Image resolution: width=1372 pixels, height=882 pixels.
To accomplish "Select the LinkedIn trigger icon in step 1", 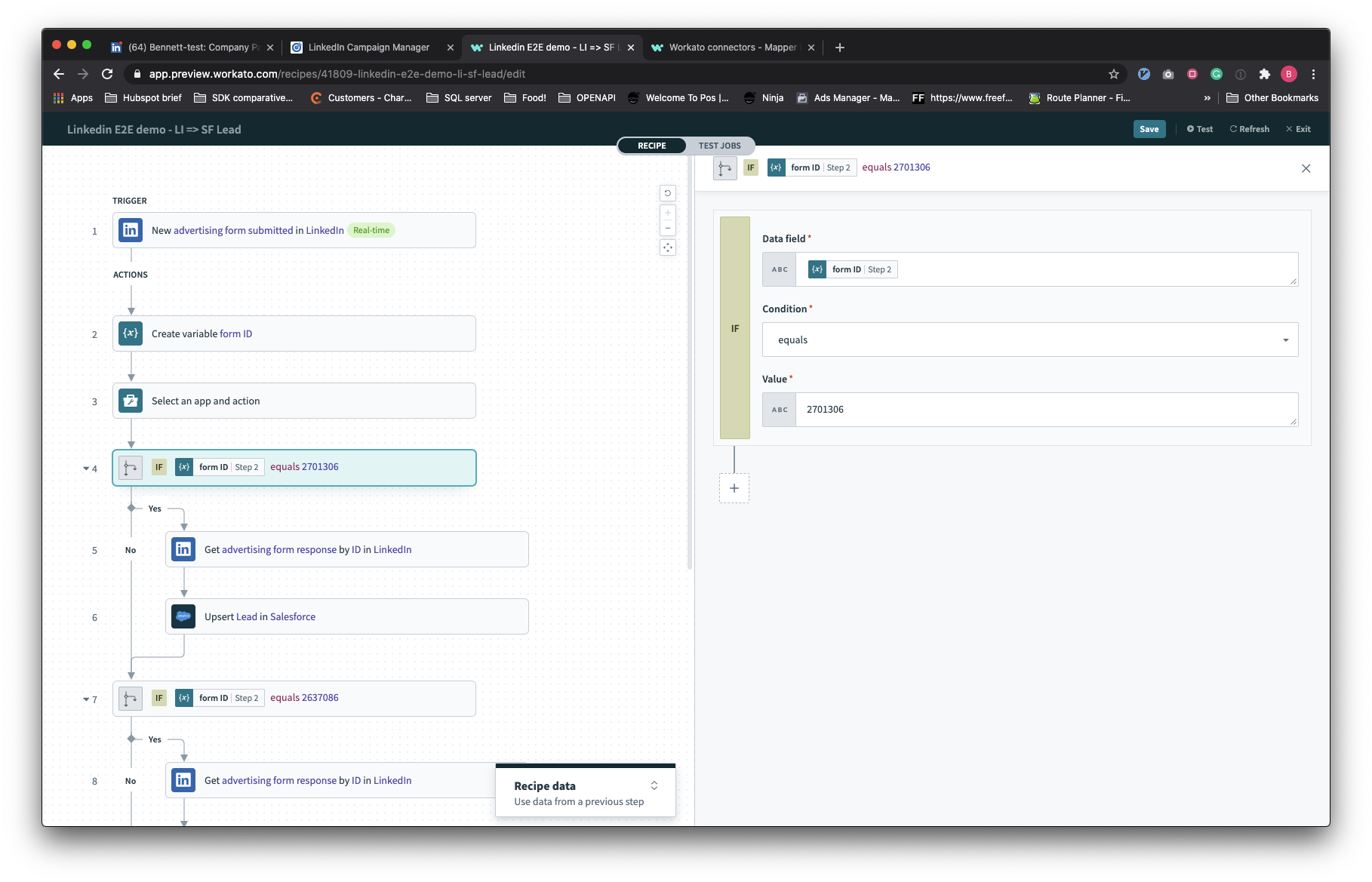I will [130, 230].
